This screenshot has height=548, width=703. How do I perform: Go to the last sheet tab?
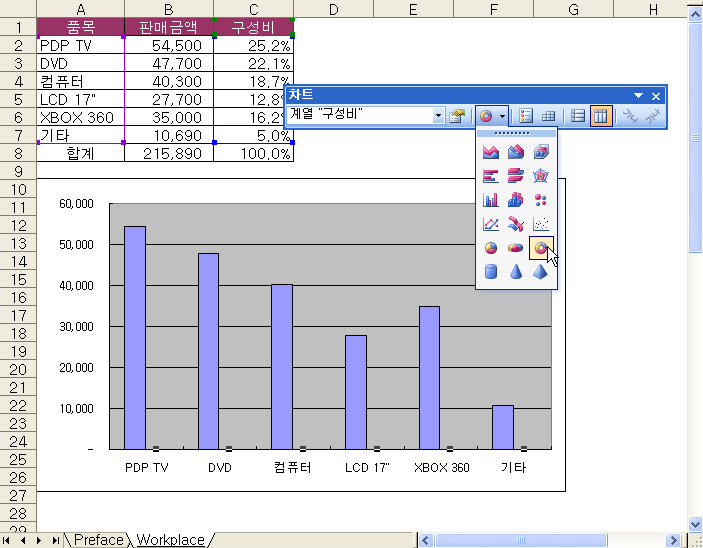click(x=55, y=540)
